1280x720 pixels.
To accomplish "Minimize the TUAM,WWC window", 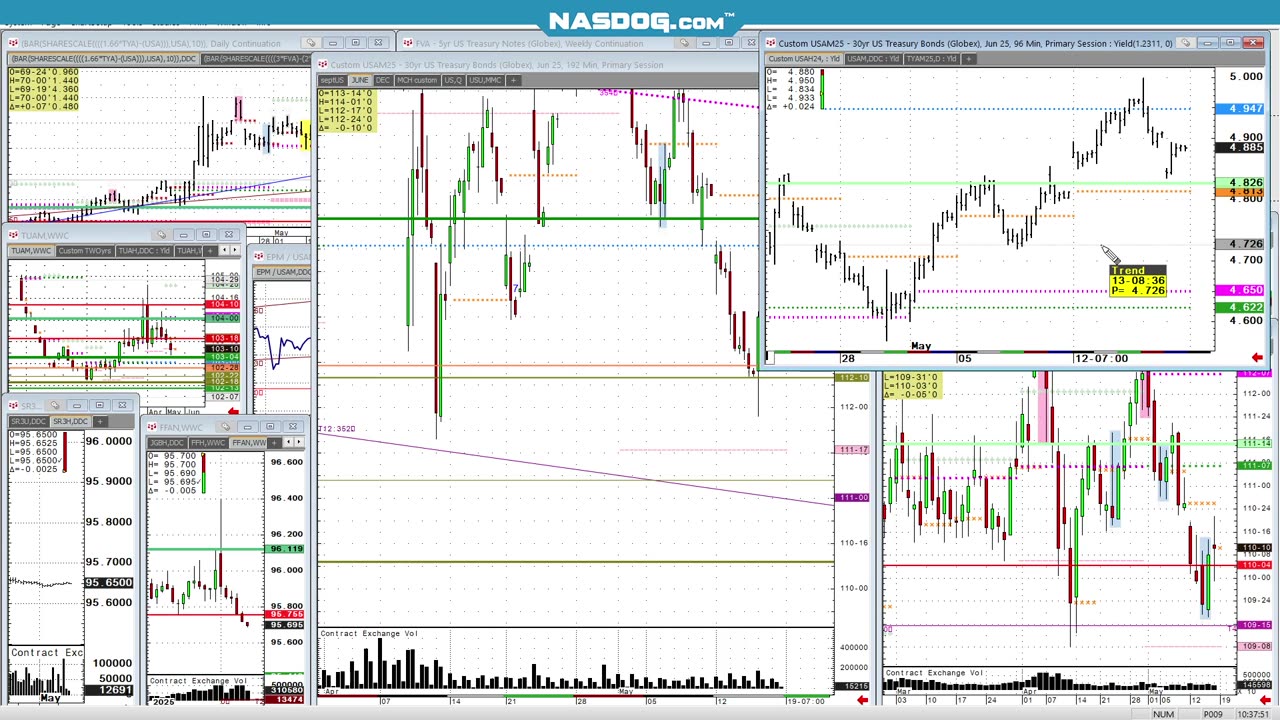I will pyautogui.click(x=184, y=235).
